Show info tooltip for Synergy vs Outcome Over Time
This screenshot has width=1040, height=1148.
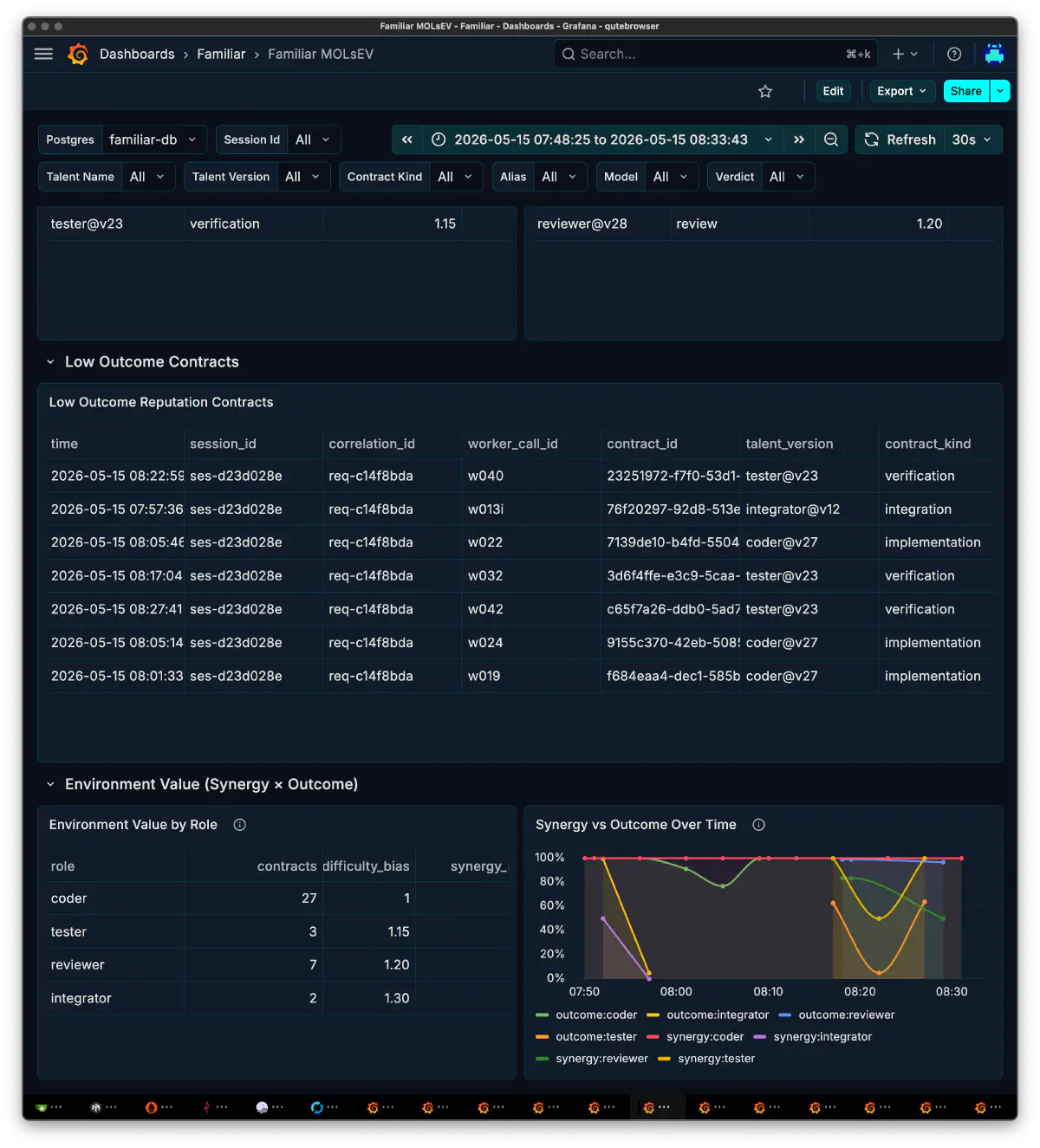point(759,825)
